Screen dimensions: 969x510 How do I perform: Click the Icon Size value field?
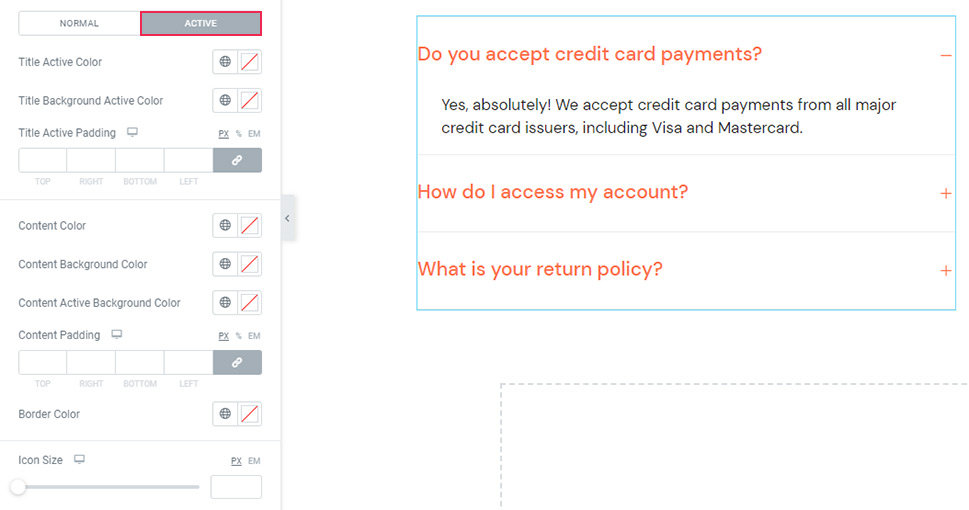236,487
